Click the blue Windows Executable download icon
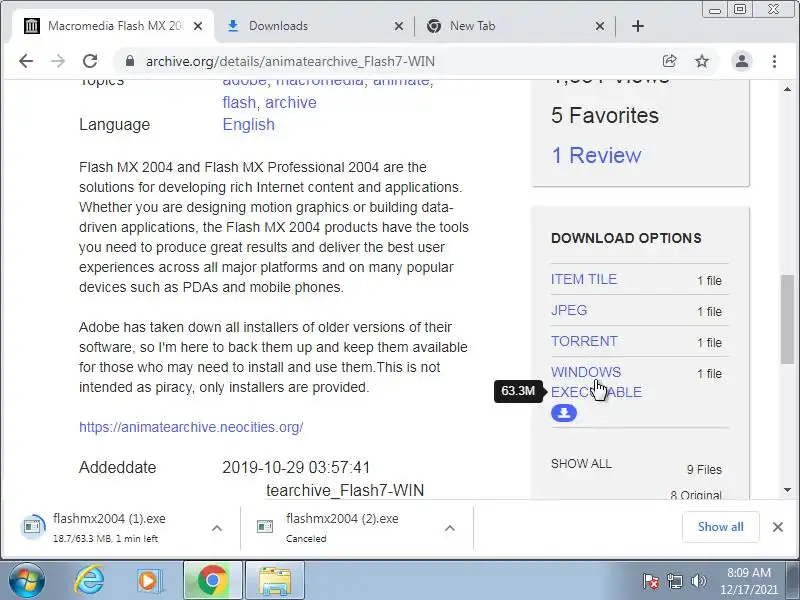Screen dimensions: 800x600 pos(564,413)
